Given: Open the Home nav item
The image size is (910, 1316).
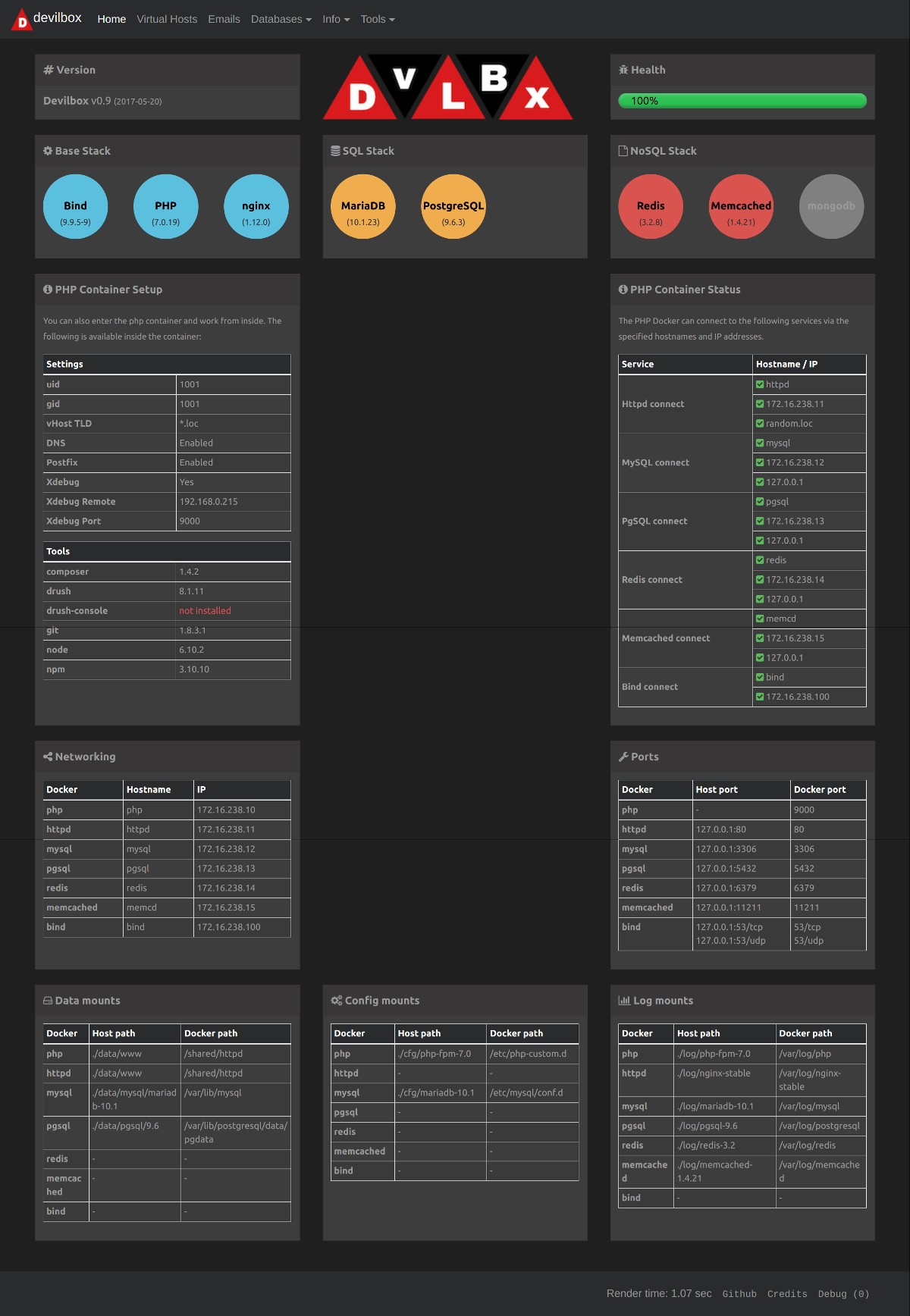Looking at the screenshot, I should [x=111, y=19].
